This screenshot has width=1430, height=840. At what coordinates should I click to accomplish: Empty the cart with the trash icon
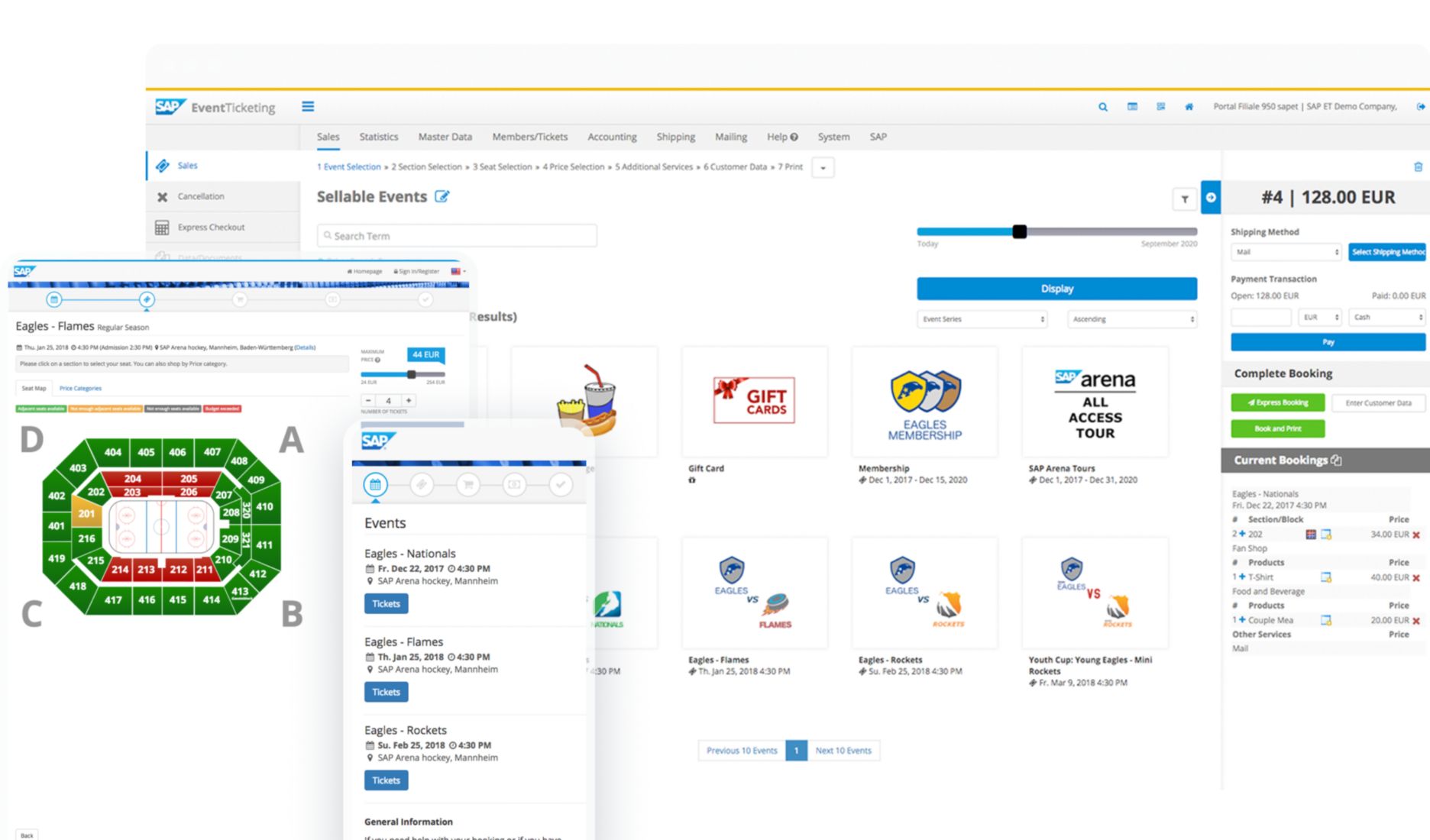1417,166
